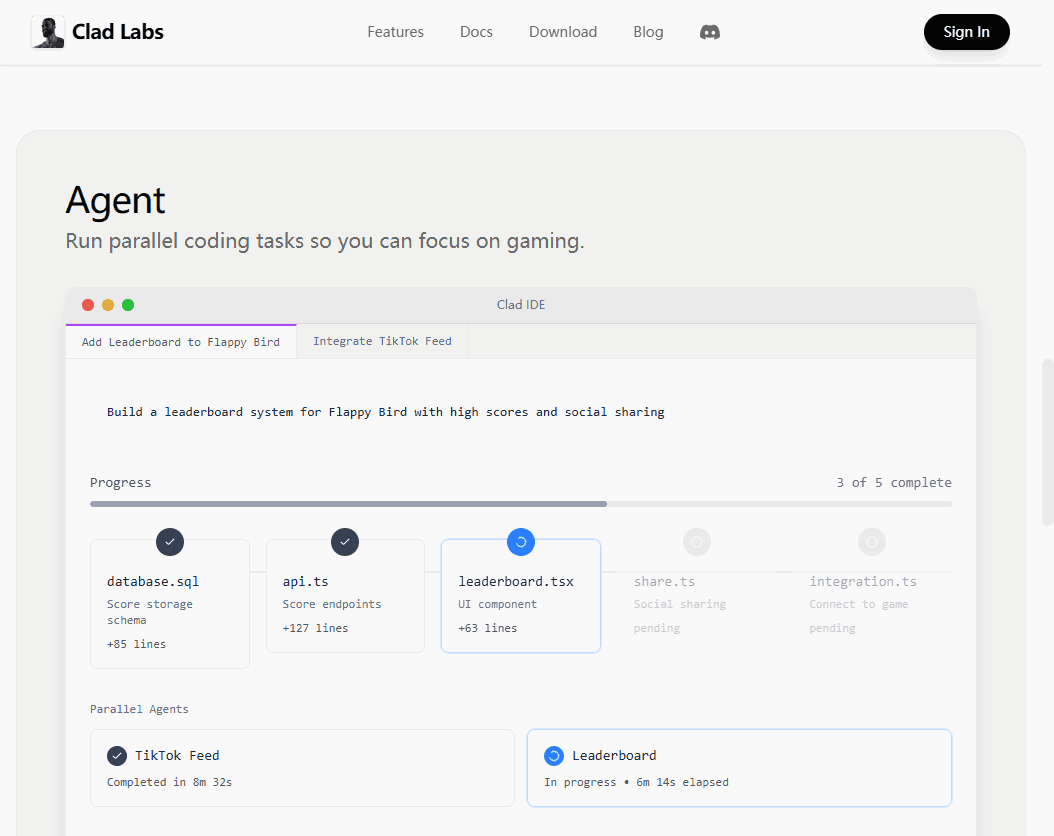Click the checkmark icon above api.ts
1054x836 pixels.
click(x=345, y=542)
